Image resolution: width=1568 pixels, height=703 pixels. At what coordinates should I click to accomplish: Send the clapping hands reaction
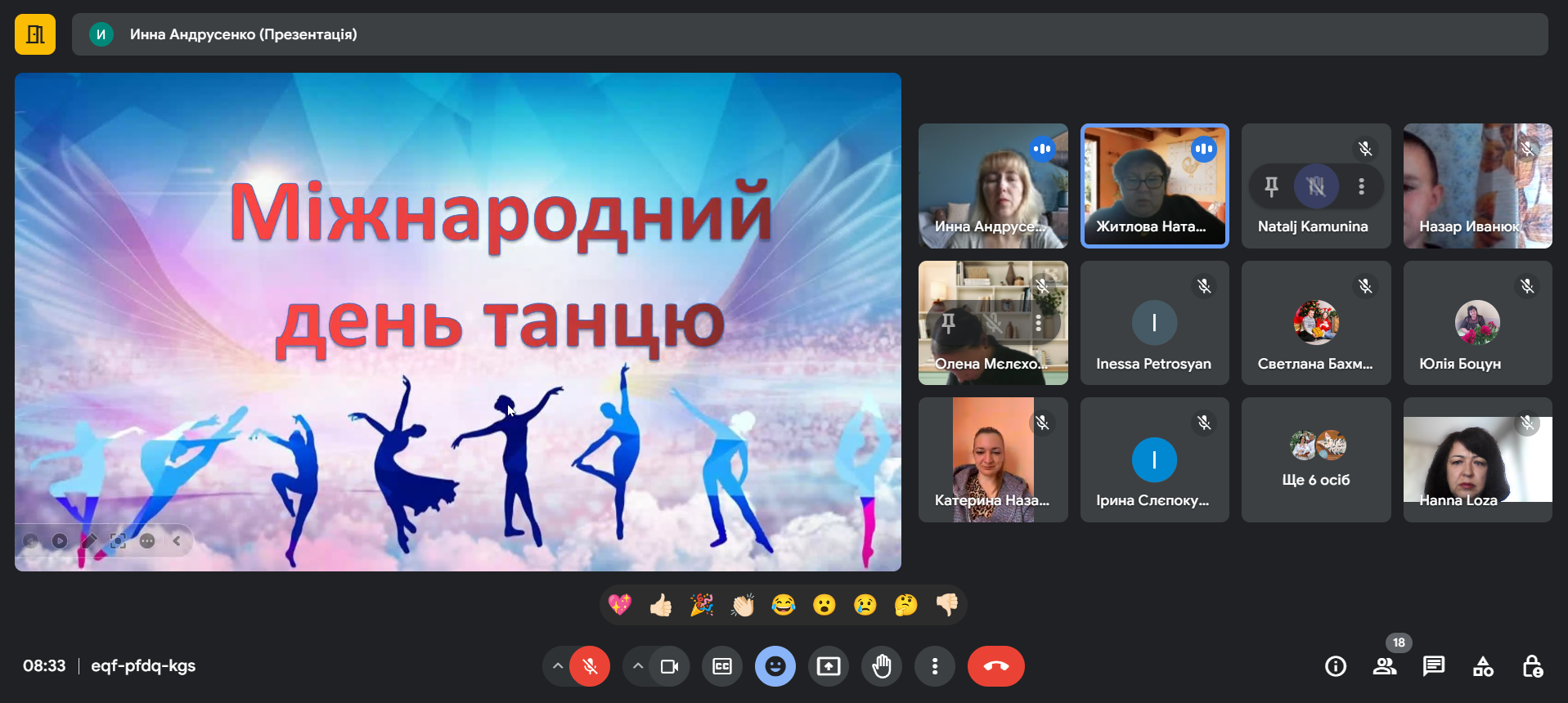743,605
